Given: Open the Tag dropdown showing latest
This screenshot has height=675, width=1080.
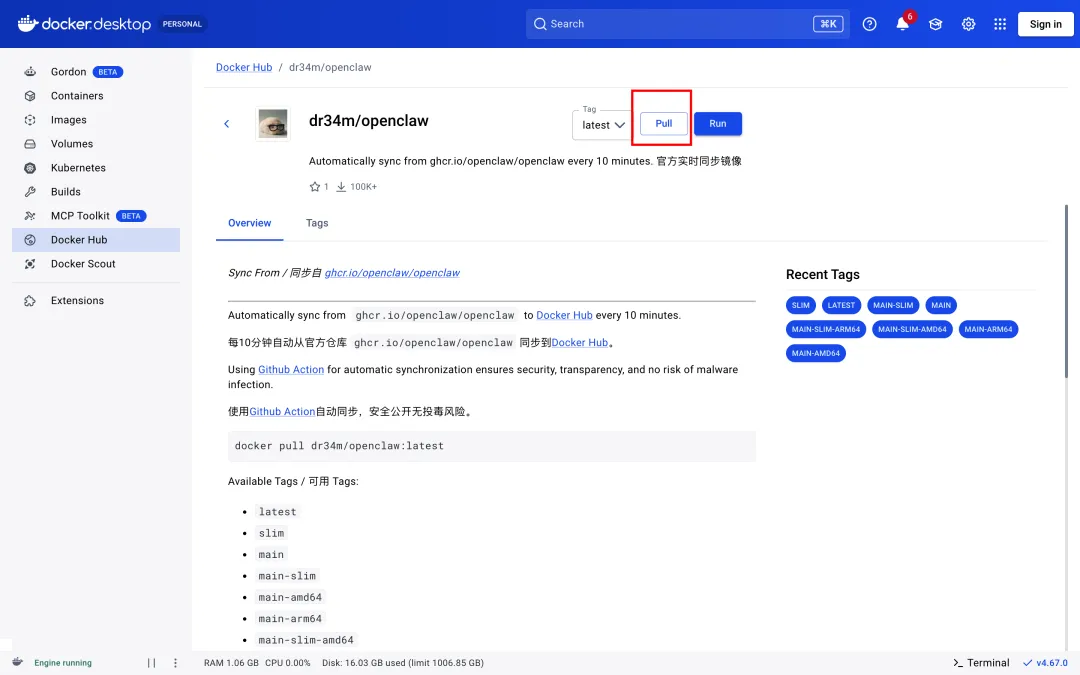Looking at the screenshot, I should click(x=602, y=125).
